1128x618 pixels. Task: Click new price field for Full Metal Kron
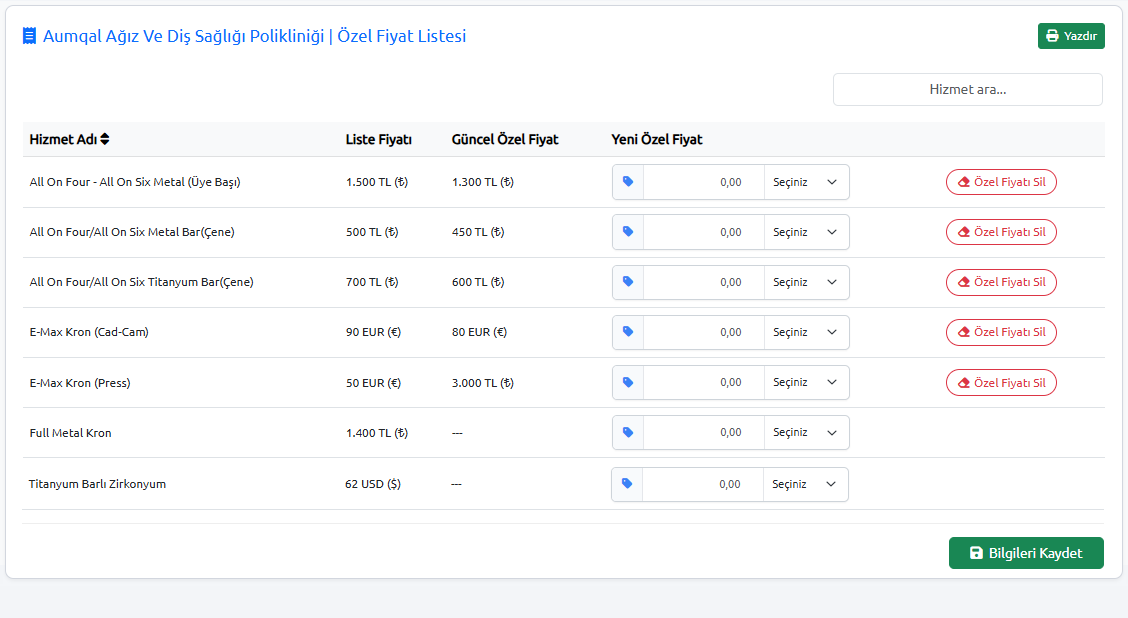(704, 432)
